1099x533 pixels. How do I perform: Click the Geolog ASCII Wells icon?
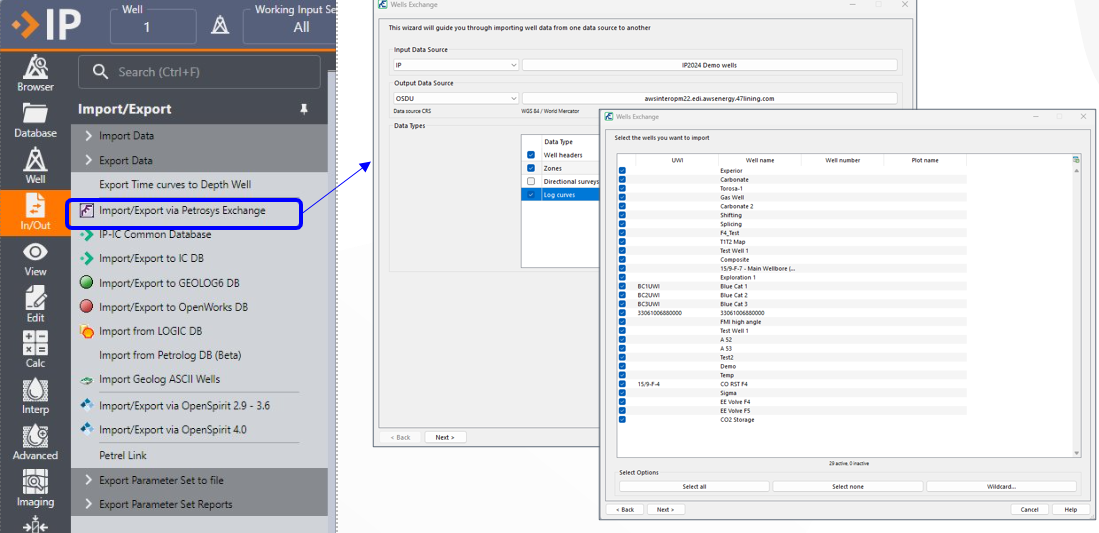click(x=87, y=379)
